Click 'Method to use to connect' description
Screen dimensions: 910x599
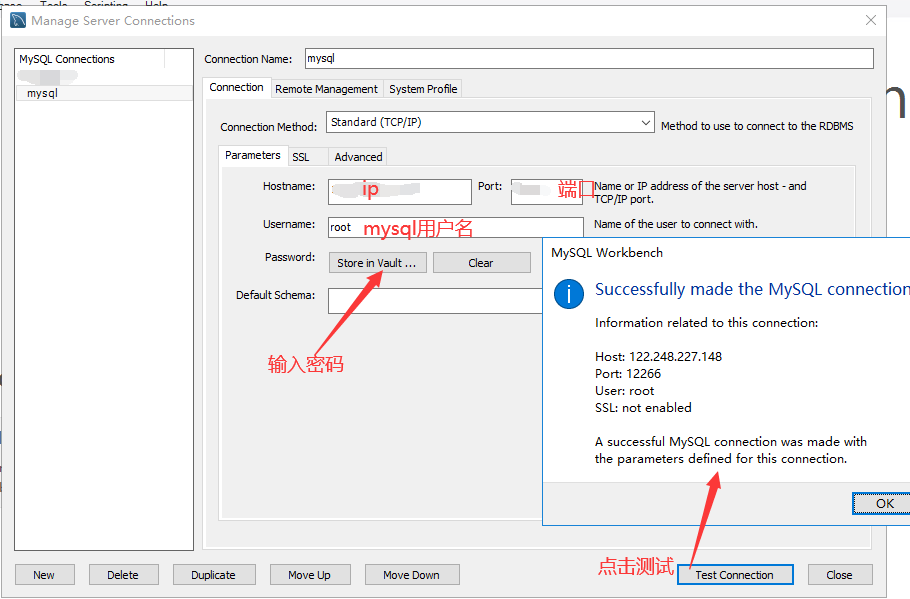[x=757, y=126]
